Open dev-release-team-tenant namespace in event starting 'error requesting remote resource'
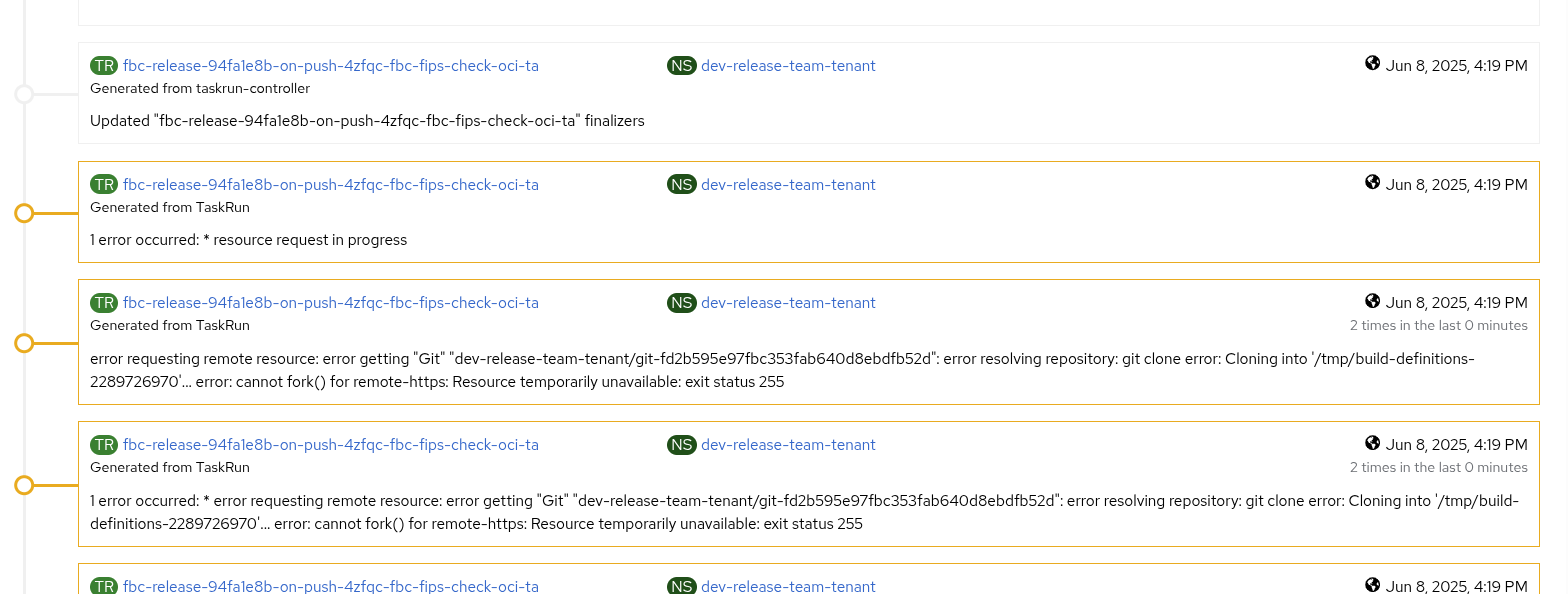The image size is (1568, 594). pyautogui.click(x=788, y=303)
